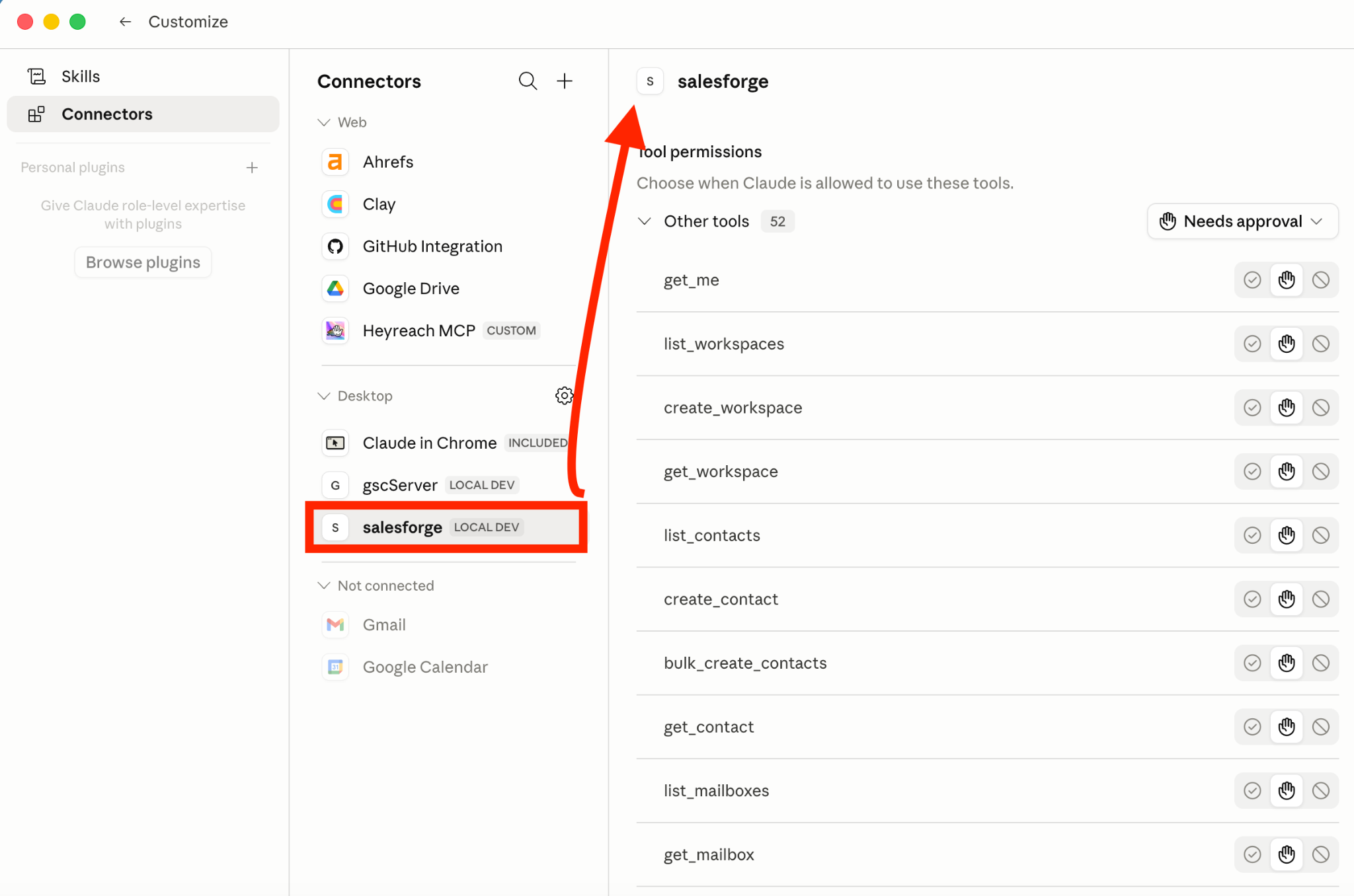Open Desktop connectors settings gear

tap(564, 396)
